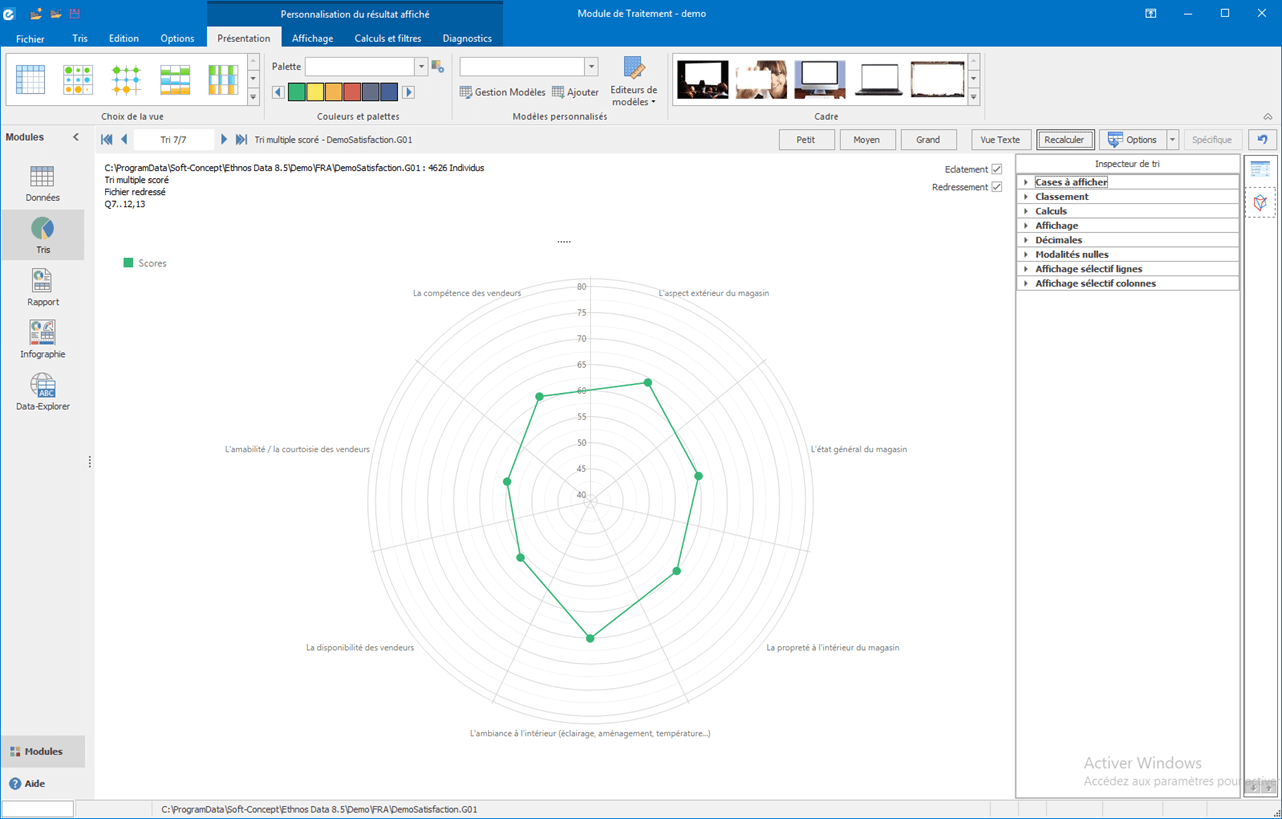This screenshot has width=1282, height=819.
Task: Select the vertical stacked columns view icon
Action: (x=223, y=80)
